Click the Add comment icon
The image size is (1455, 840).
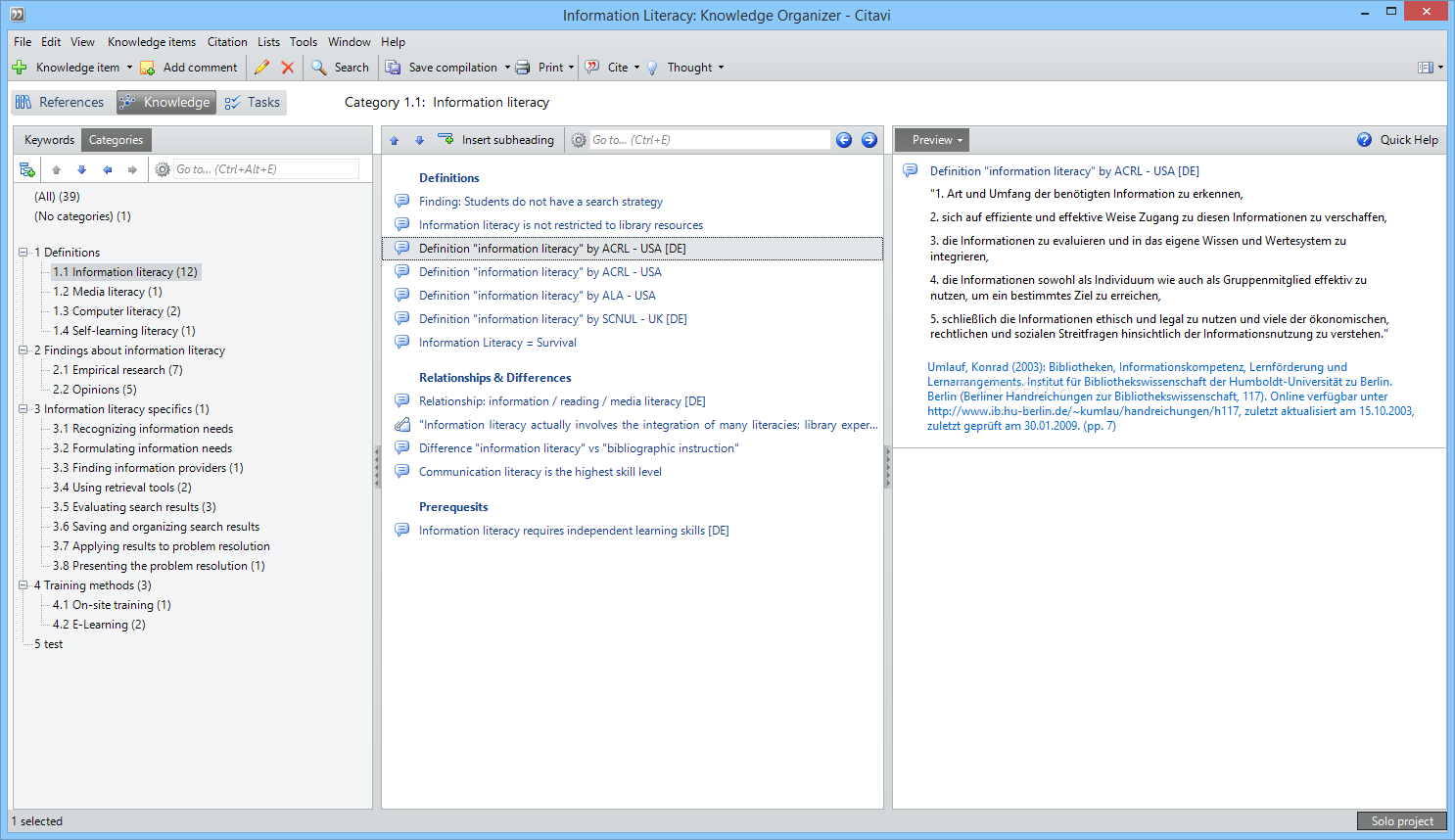coord(148,68)
